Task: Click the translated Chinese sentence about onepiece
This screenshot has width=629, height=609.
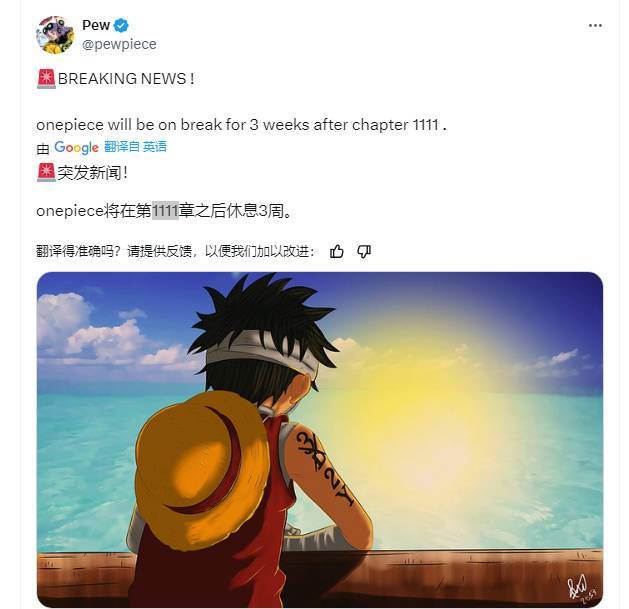Action: click(164, 211)
